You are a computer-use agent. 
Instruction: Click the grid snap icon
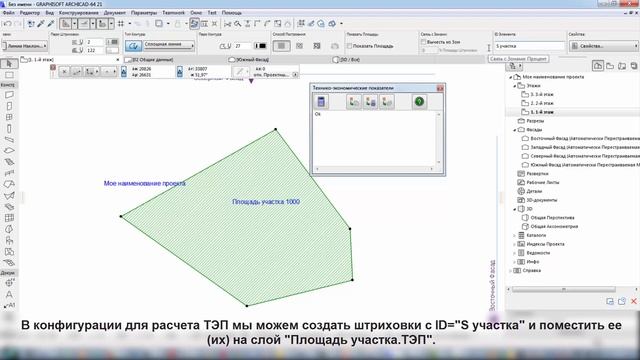pos(121,24)
